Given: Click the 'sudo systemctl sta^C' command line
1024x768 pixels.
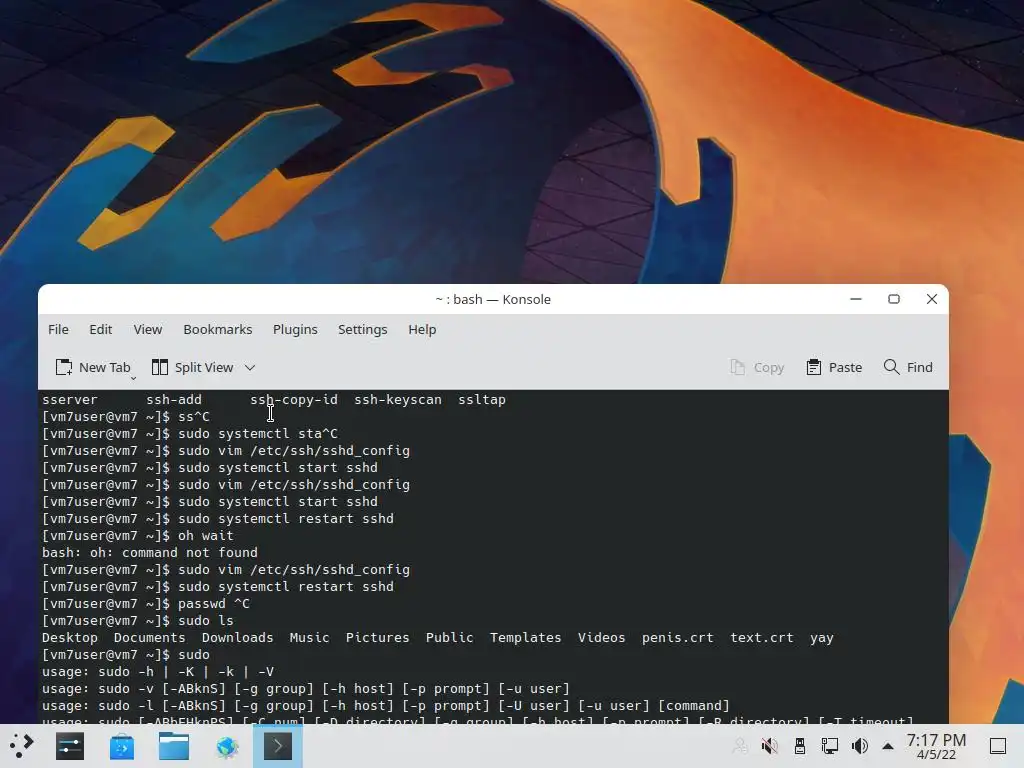Looking at the screenshot, I should click(190, 434).
